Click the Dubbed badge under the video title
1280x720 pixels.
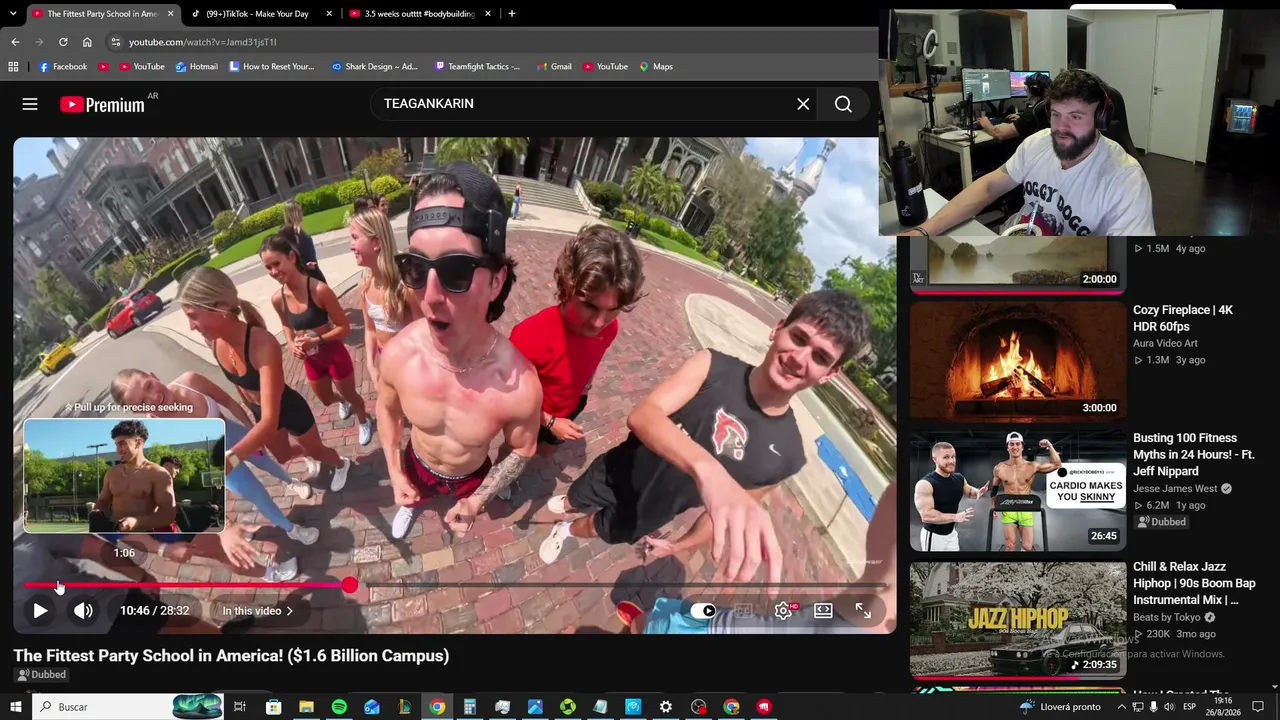(x=42, y=675)
